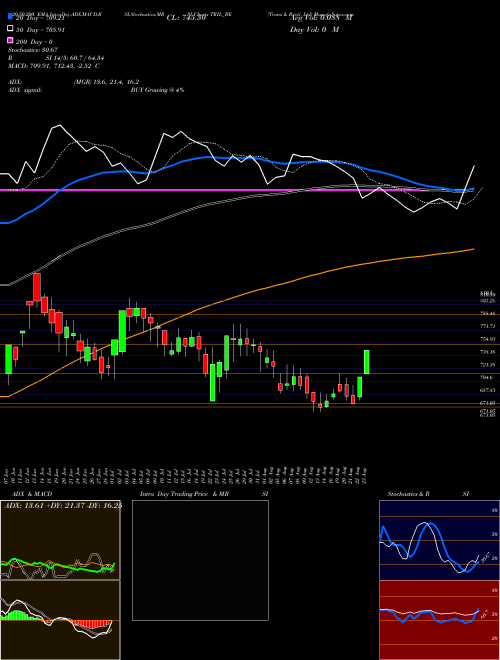This screenshot has width=500, height=660.
Task: Click the 'SI 14/3: 60.7 / 64.34' value
Action: click(x=75, y=58)
